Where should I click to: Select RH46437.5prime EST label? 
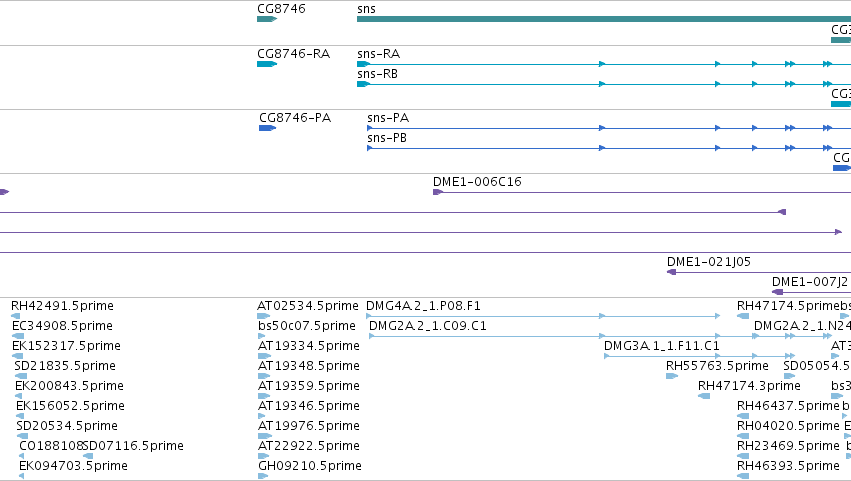click(788, 406)
